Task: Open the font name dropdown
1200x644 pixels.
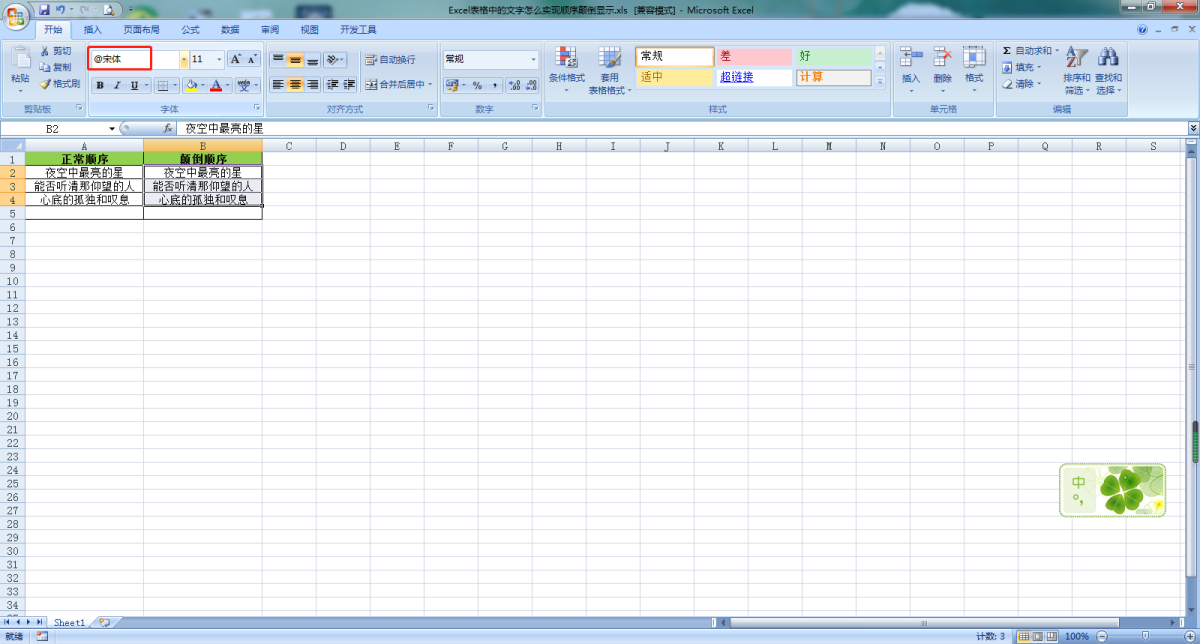Action: 184,59
